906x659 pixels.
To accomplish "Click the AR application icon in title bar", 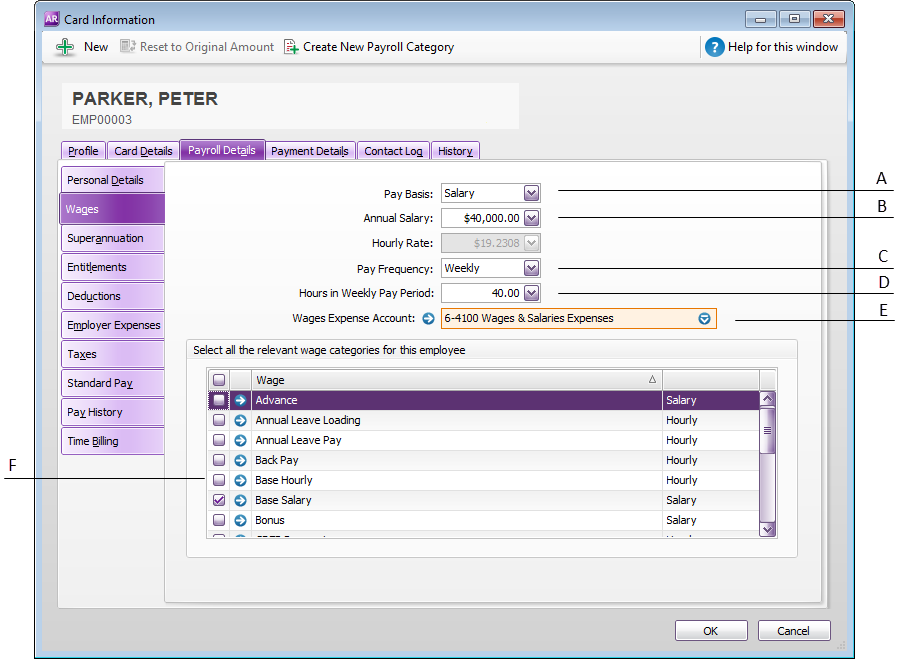I will point(51,19).
